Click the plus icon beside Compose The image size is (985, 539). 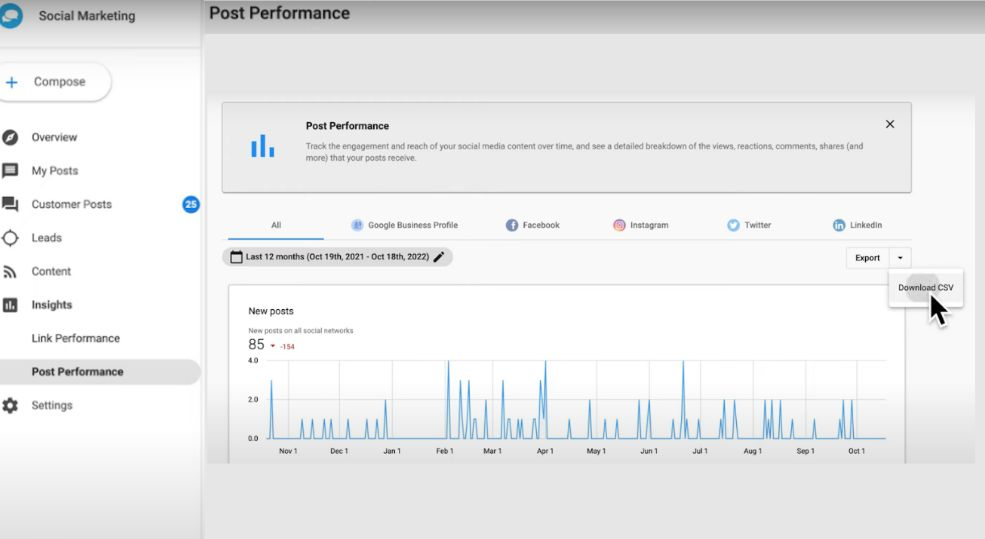point(11,82)
